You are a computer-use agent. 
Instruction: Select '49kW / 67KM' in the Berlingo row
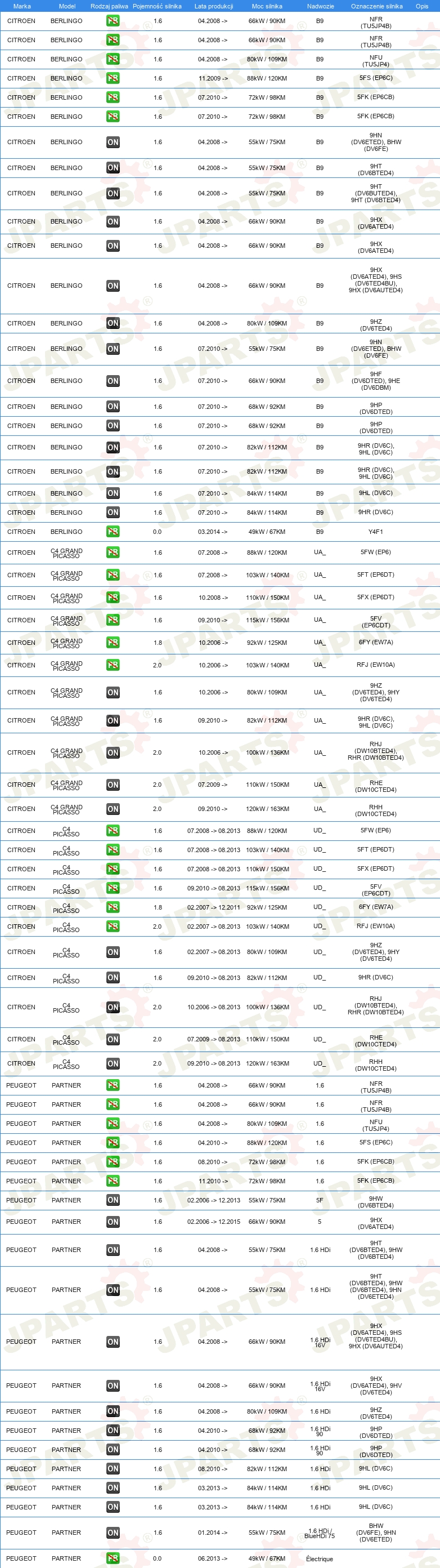coord(267,532)
